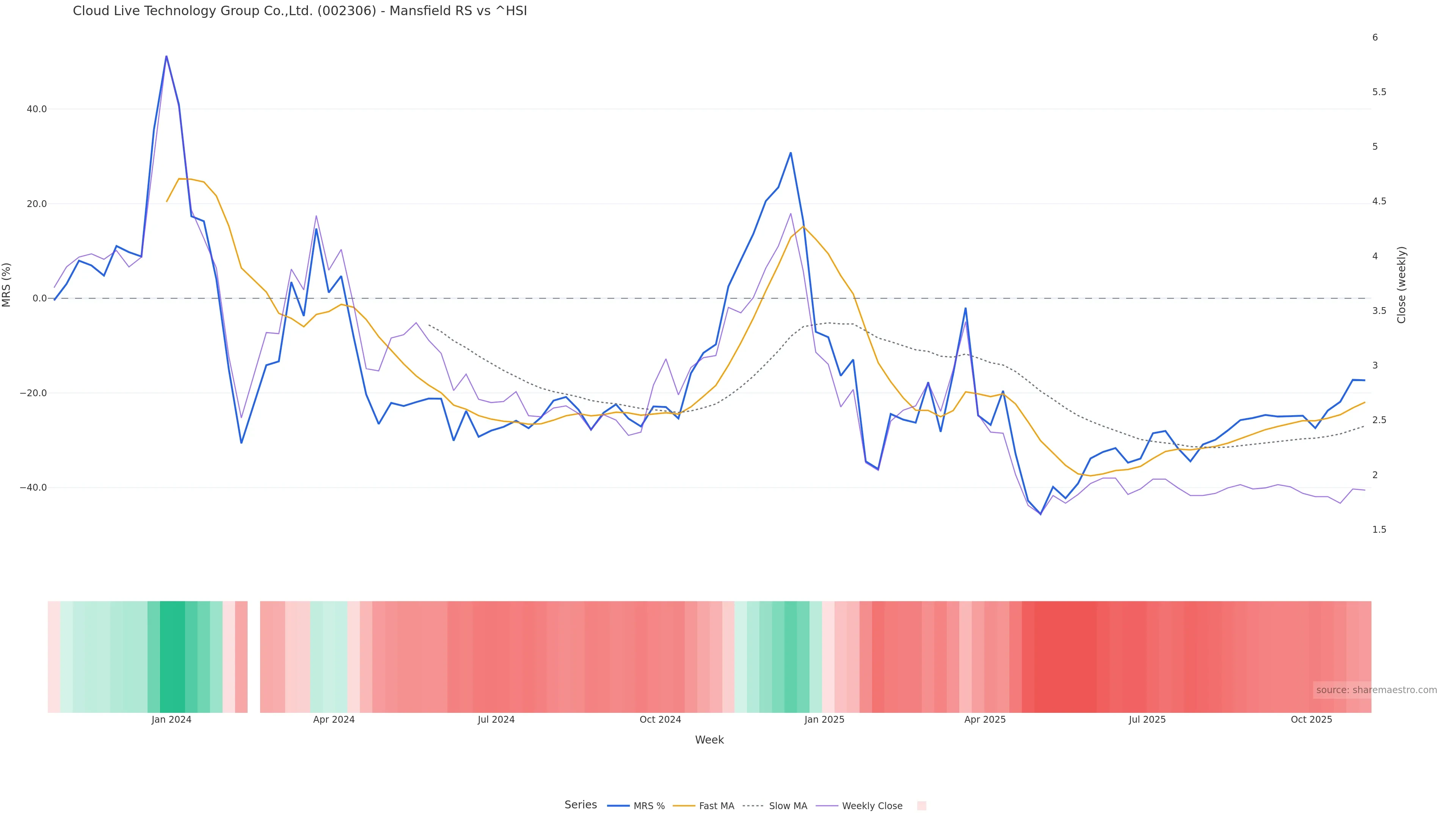Click the Jan 2024 x-axis label
The image size is (1456, 819).
[x=171, y=720]
